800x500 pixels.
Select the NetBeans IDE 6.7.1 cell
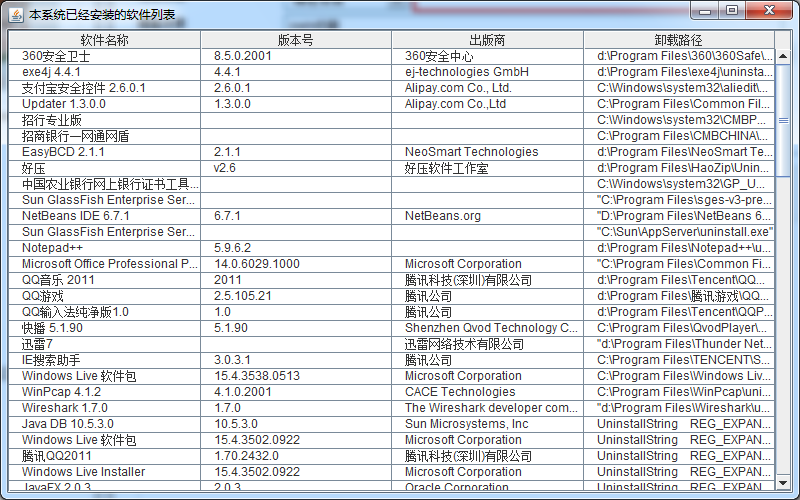coord(105,216)
